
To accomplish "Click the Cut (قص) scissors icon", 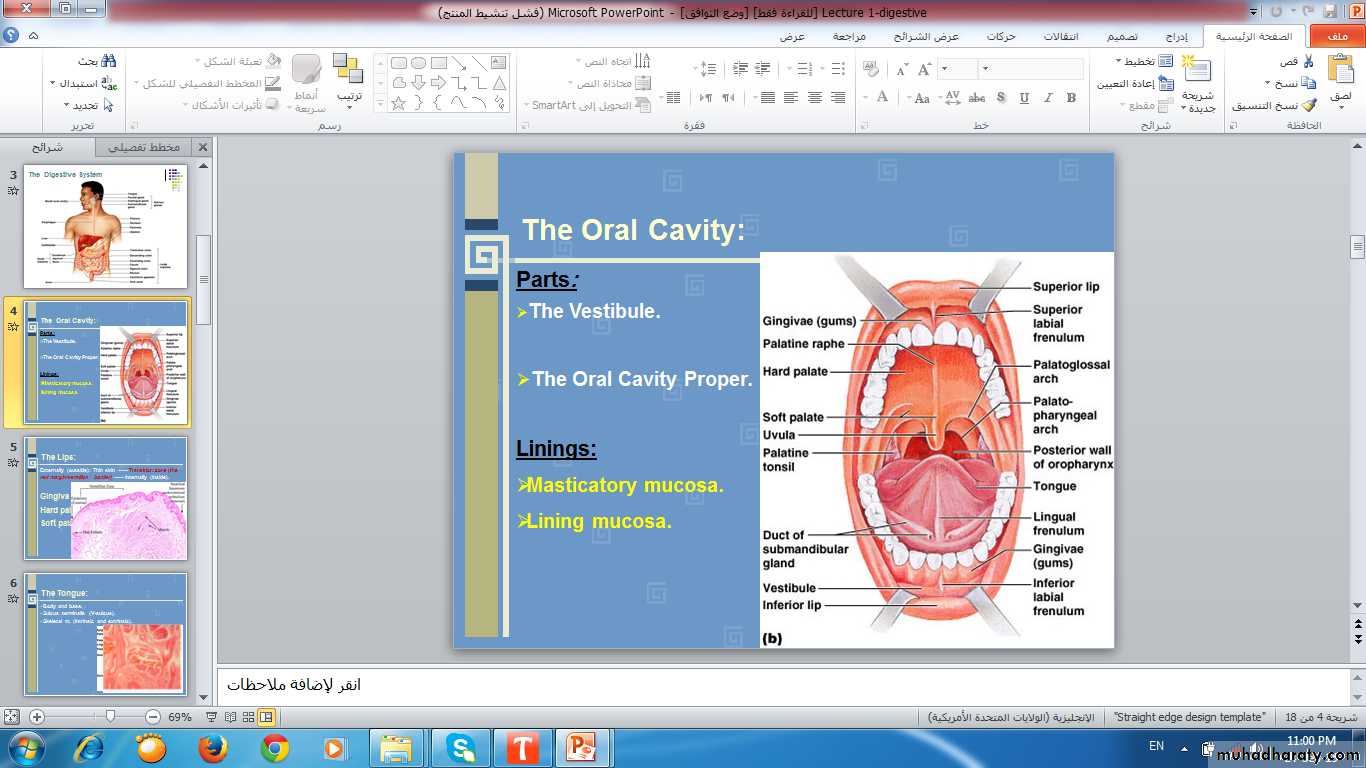I will click(1308, 62).
